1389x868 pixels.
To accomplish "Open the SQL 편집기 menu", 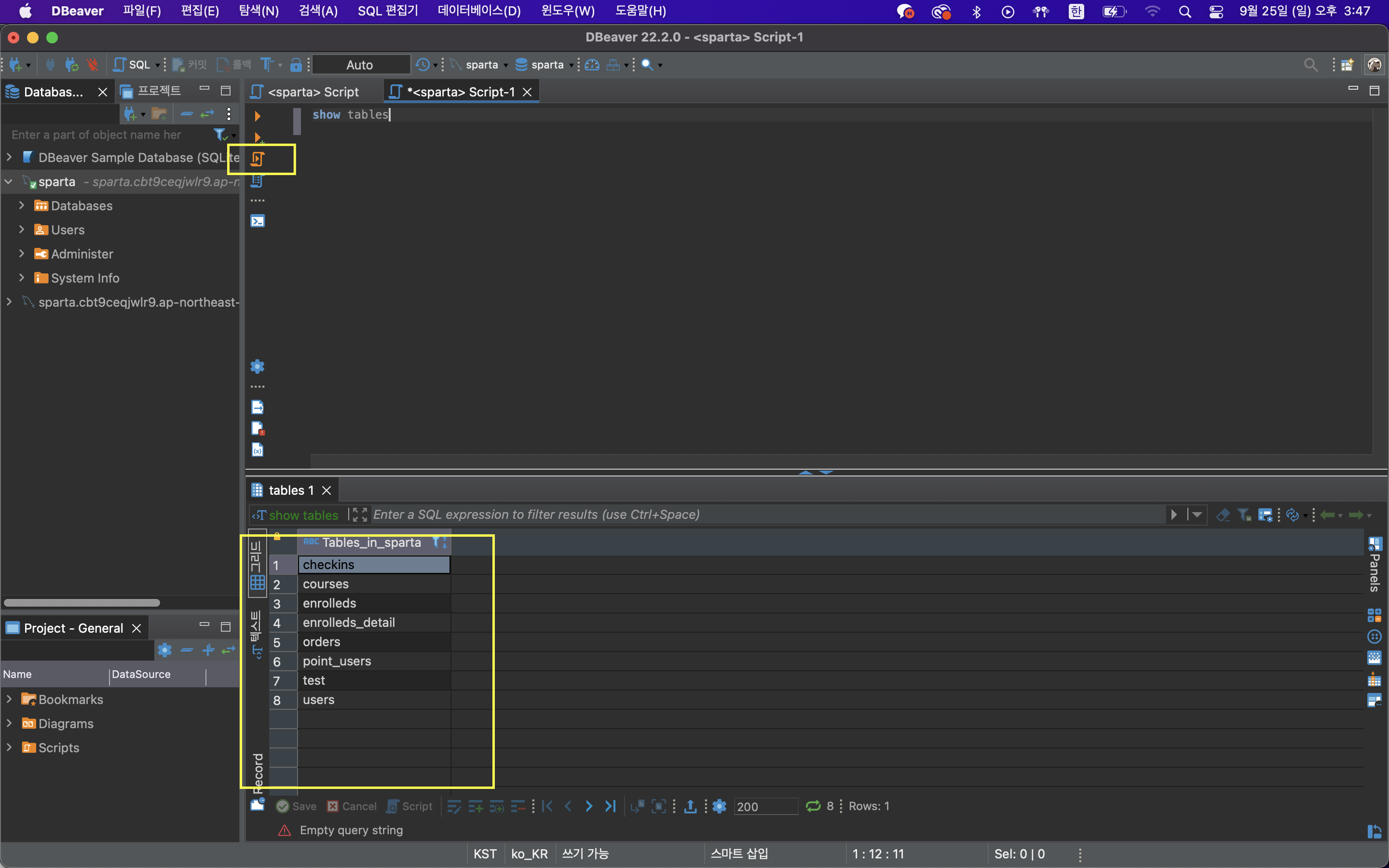I will 388,12.
